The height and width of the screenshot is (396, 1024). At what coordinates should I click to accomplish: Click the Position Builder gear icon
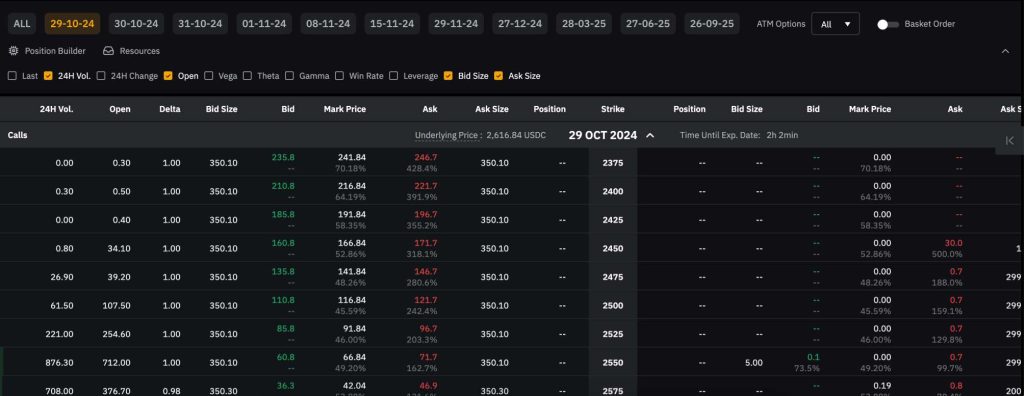[x=13, y=50]
